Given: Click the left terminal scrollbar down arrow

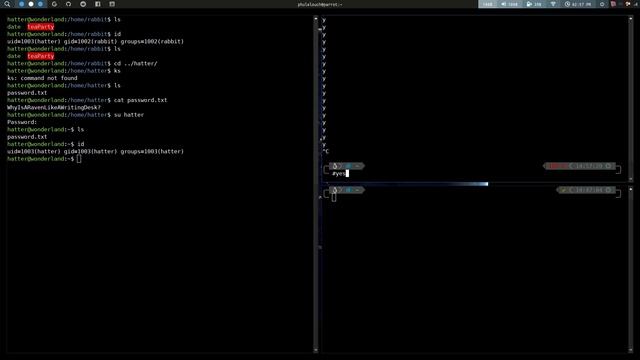Looking at the screenshot, I should click(316, 350).
